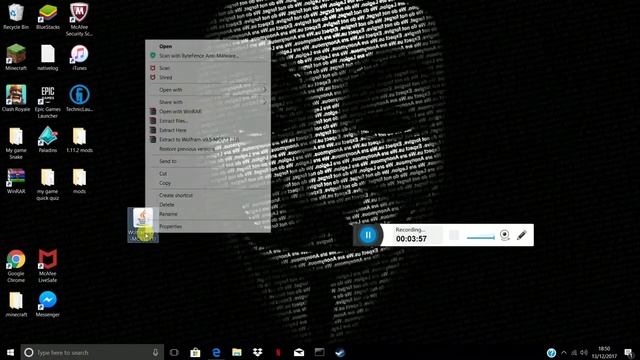
Task: Show hidden system tray icons
Action: (564, 353)
